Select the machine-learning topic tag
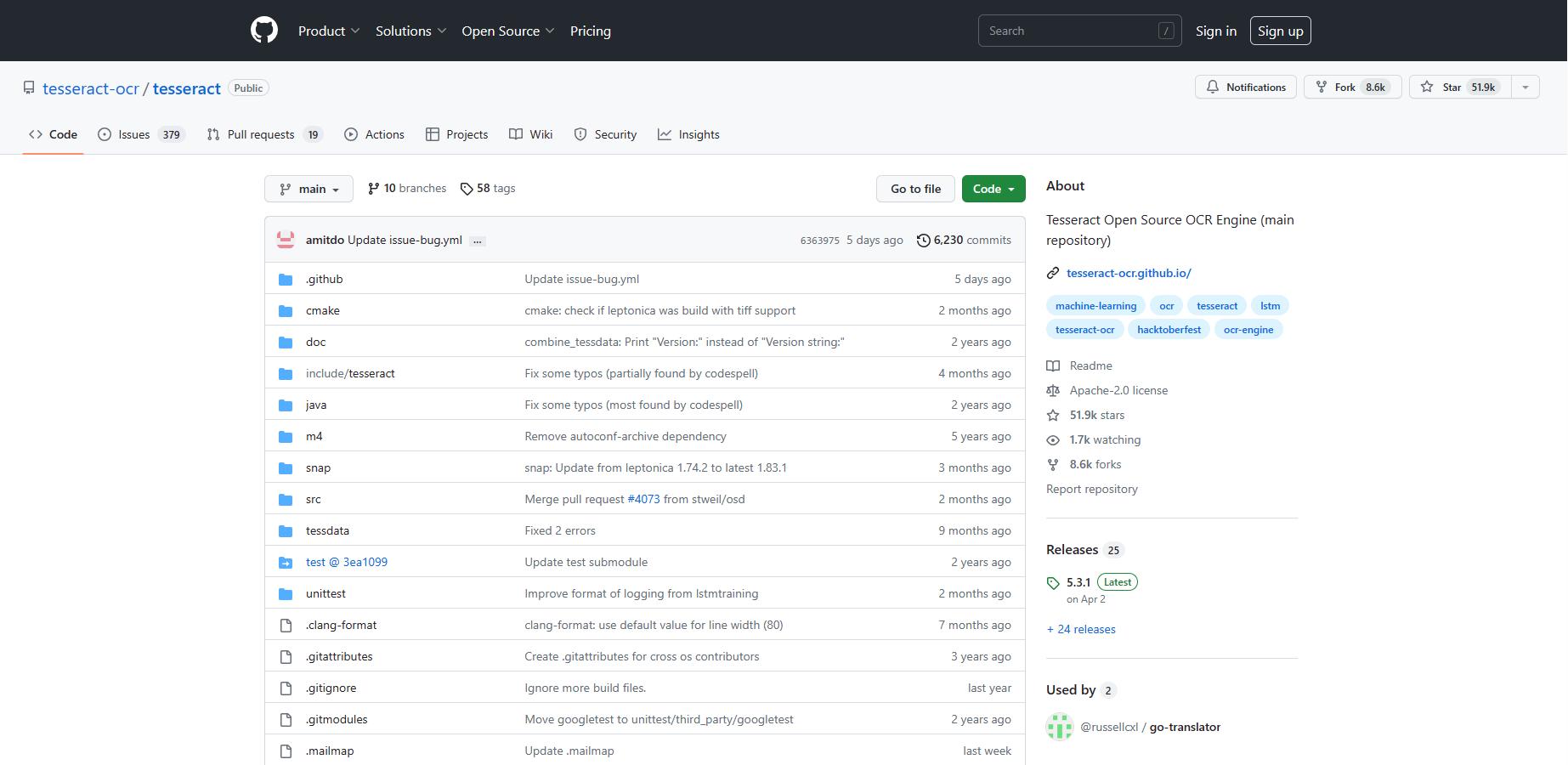1568x765 pixels. point(1095,306)
